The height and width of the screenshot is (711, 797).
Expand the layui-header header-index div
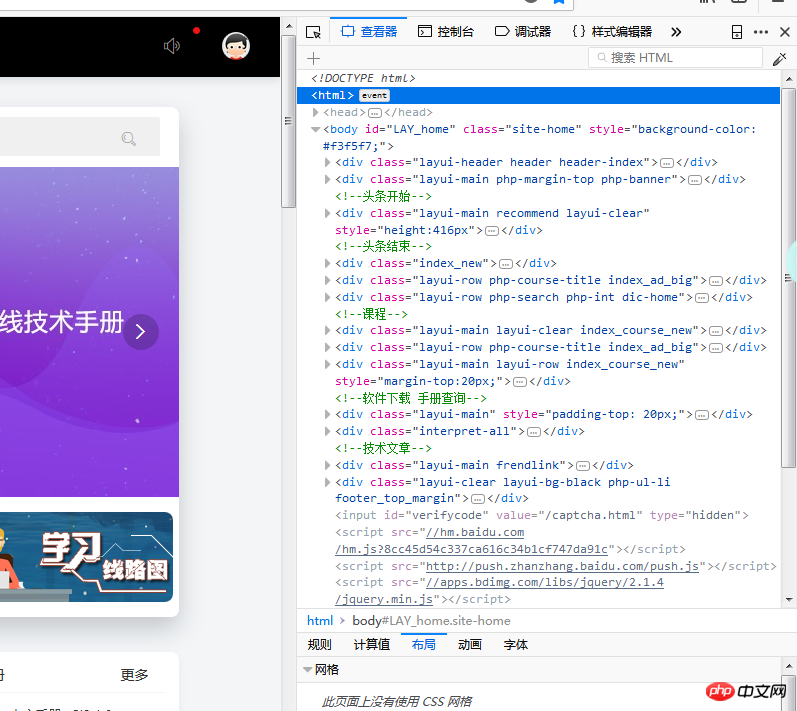tap(328, 163)
